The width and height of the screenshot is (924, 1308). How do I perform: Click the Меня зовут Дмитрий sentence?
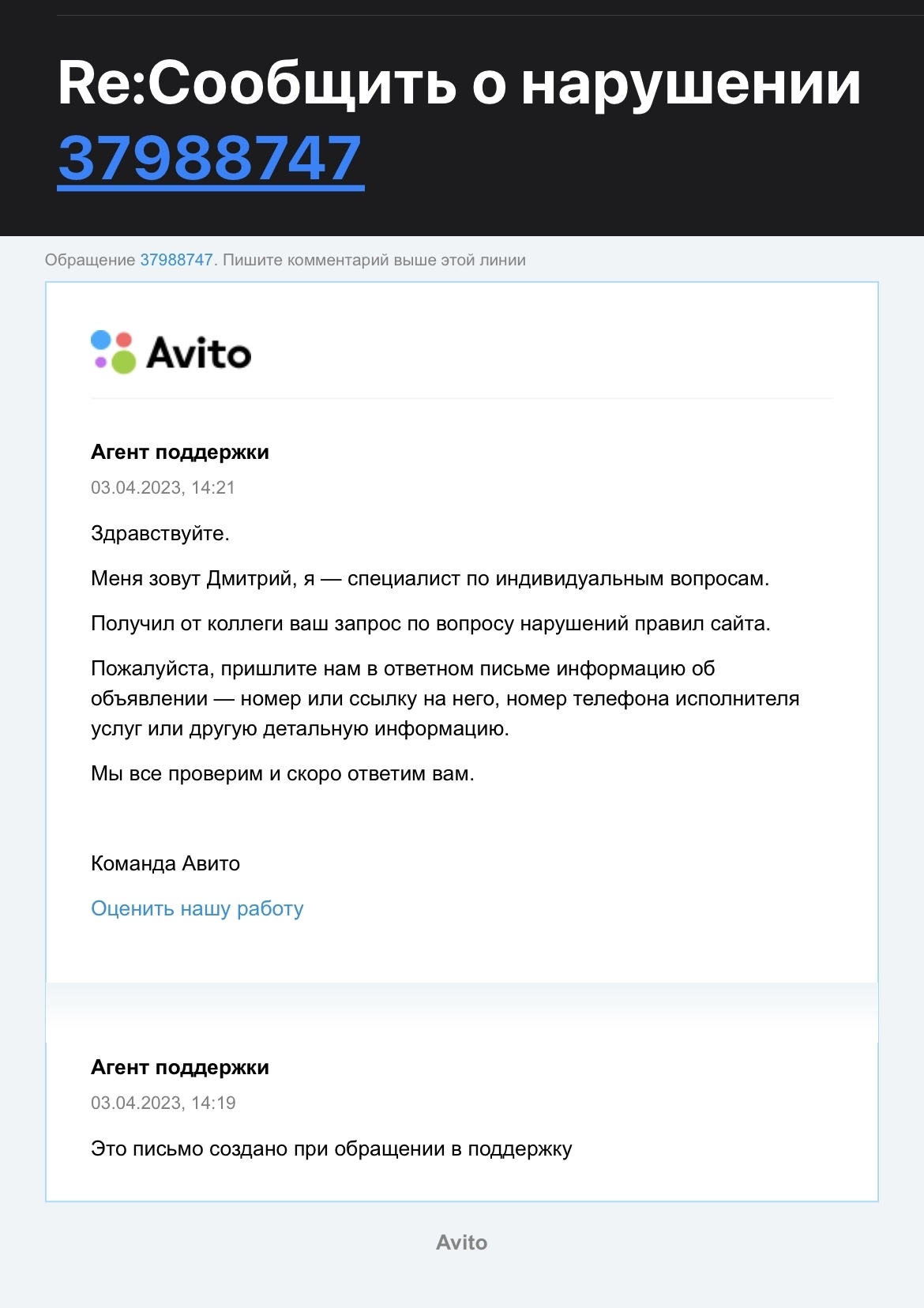tap(430, 578)
